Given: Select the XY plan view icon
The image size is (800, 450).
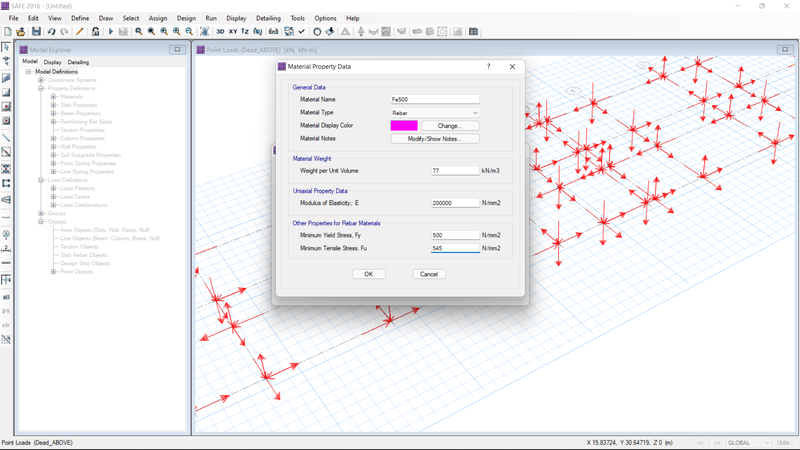Looking at the screenshot, I should pos(233,32).
